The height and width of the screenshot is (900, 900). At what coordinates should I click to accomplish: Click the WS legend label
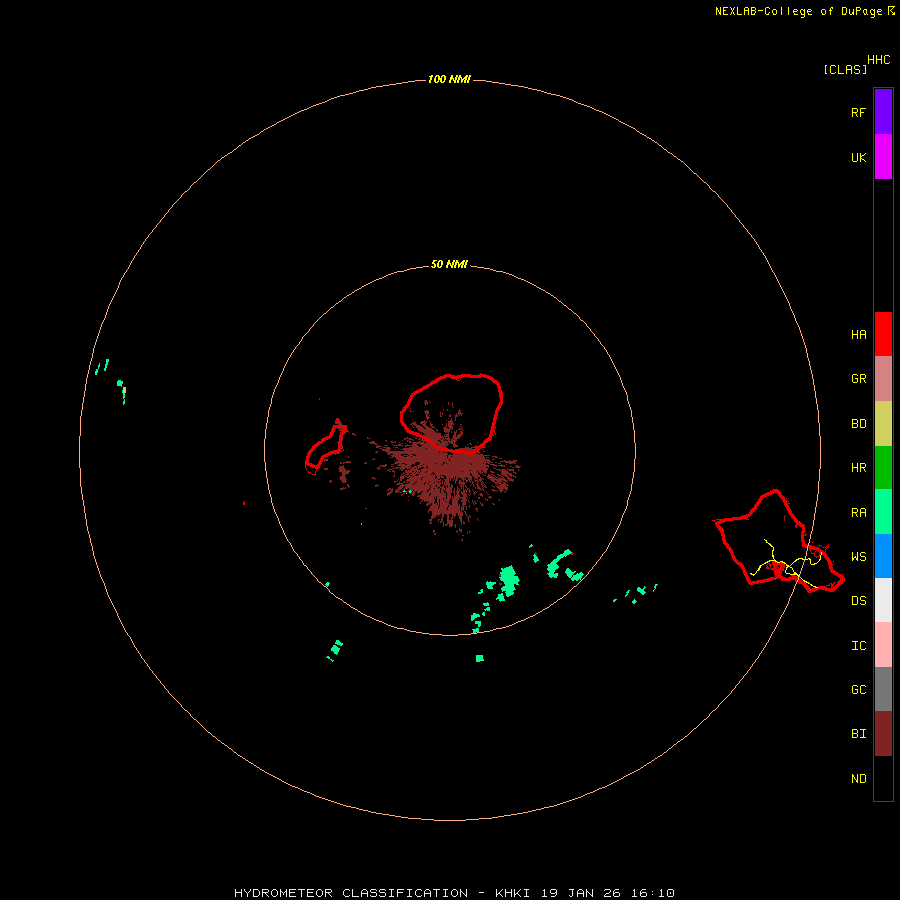coord(858,557)
